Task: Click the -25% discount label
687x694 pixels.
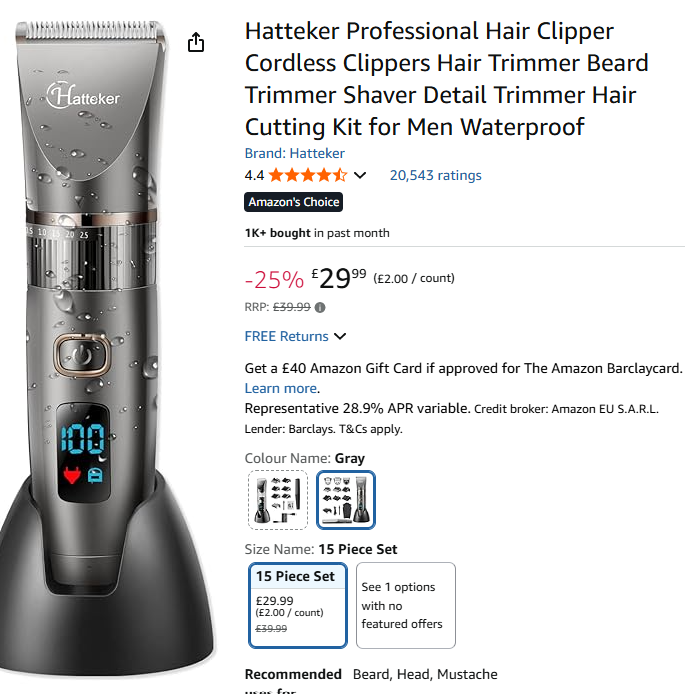Action: [x=274, y=280]
